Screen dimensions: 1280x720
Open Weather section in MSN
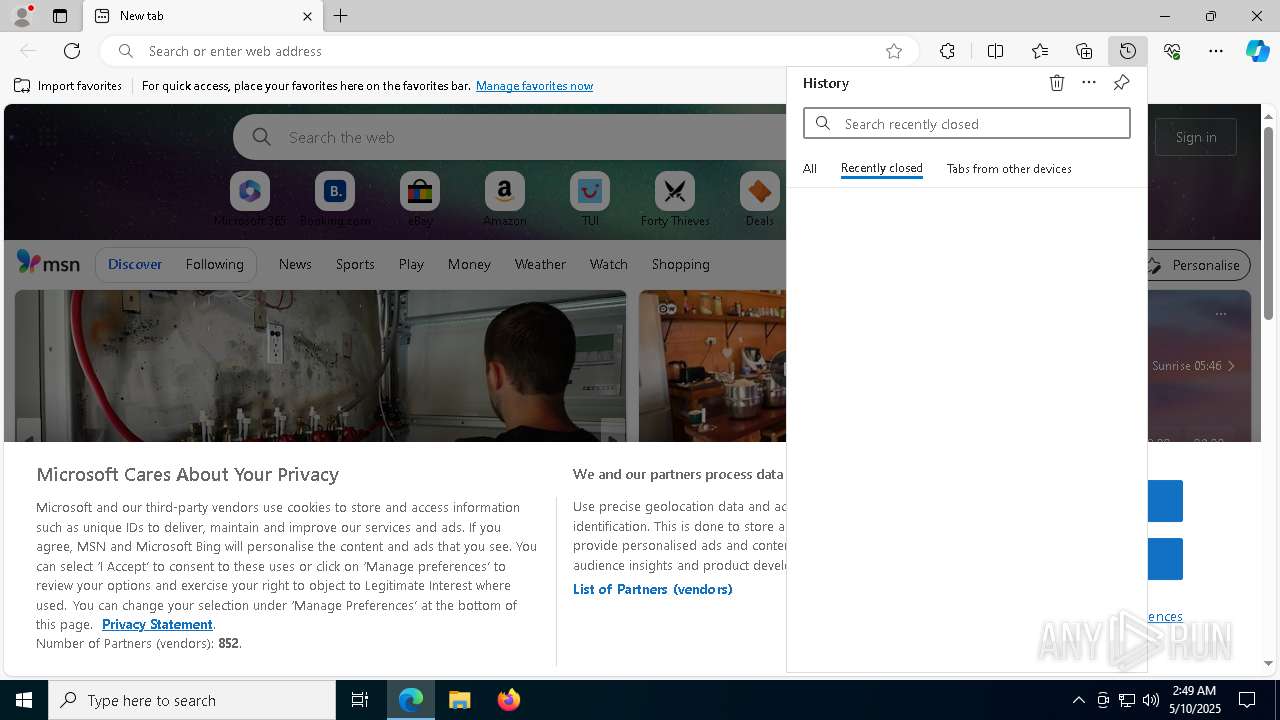(540, 264)
